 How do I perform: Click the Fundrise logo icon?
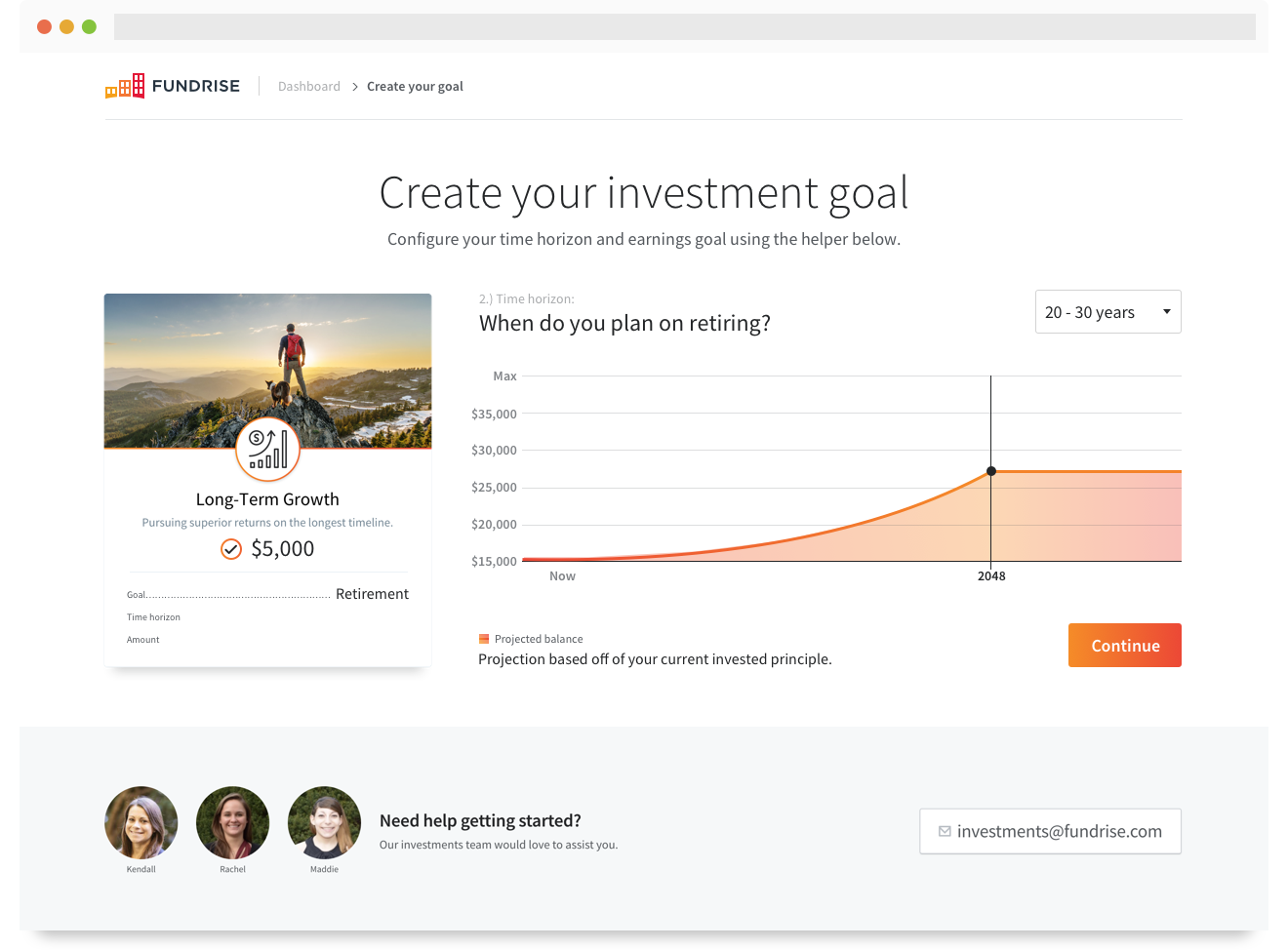click(125, 87)
